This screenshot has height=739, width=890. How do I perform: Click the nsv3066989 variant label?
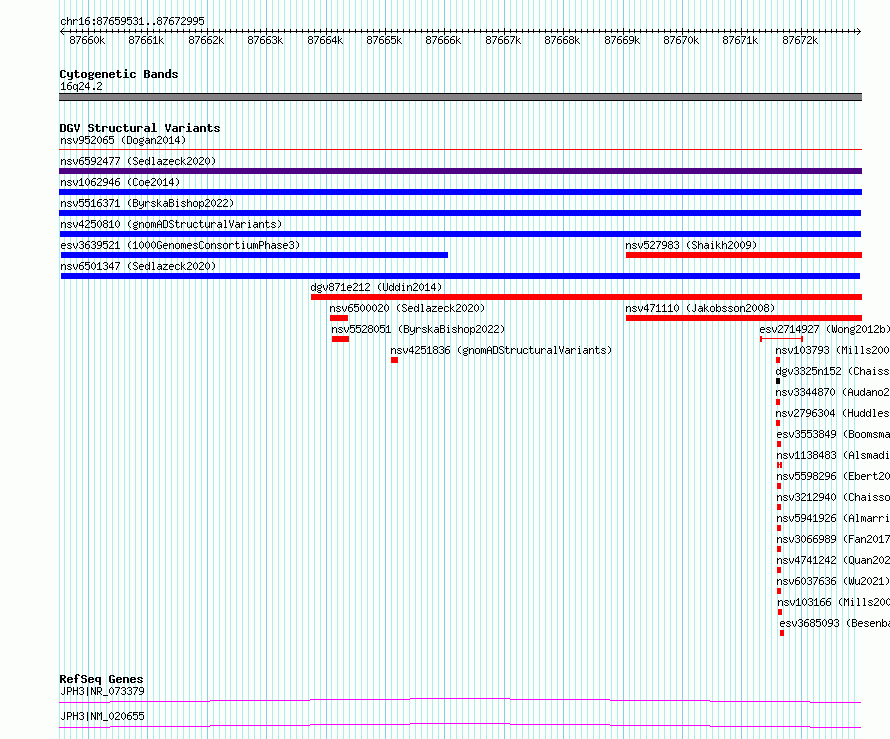pyautogui.click(x=833, y=539)
